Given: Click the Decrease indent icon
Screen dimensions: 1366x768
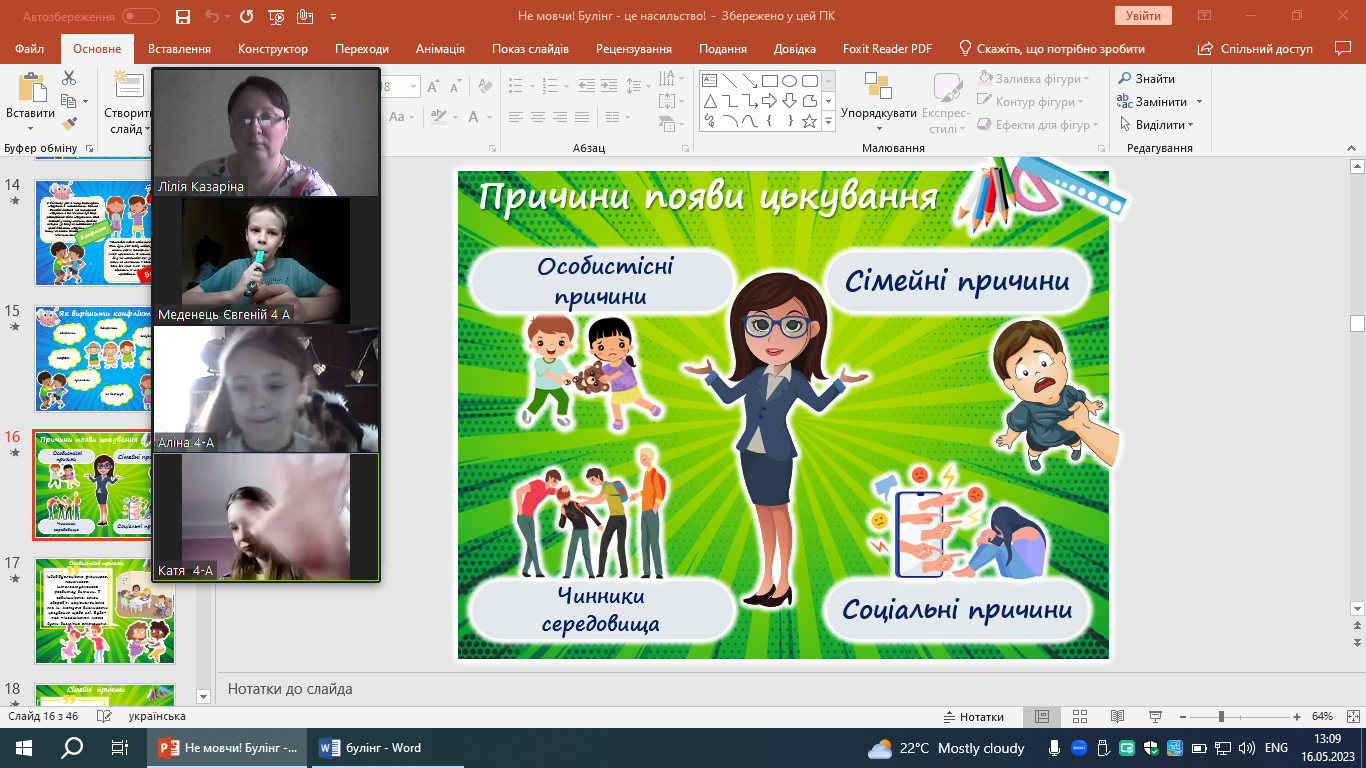Looking at the screenshot, I should tap(586, 87).
